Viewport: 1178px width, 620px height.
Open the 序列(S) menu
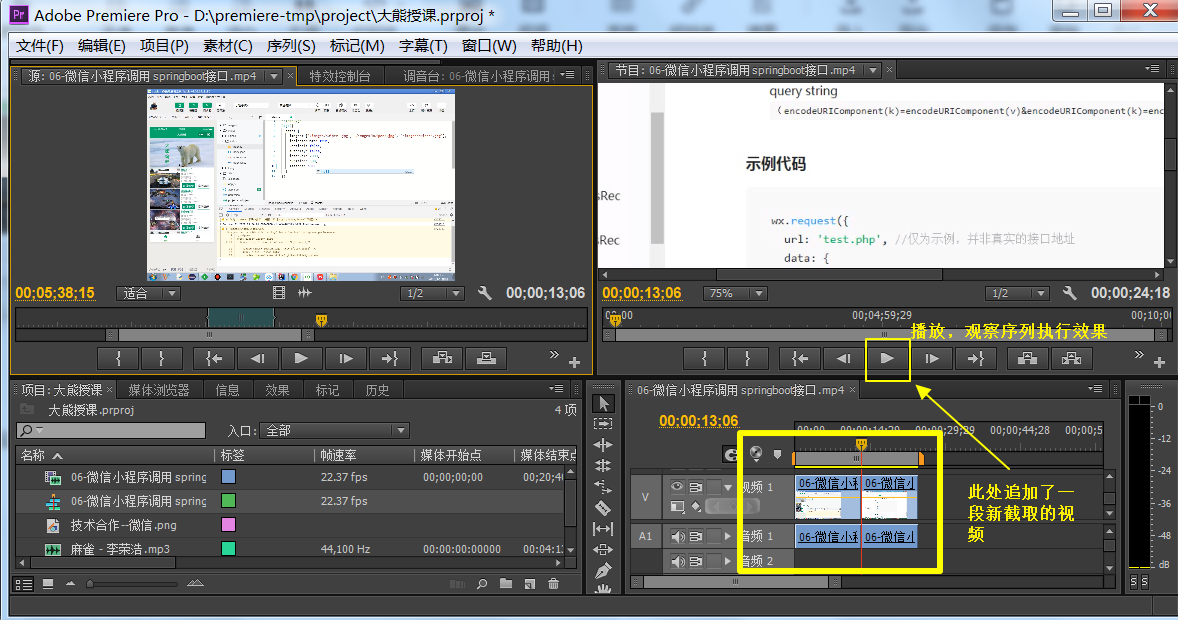click(291, 46)
